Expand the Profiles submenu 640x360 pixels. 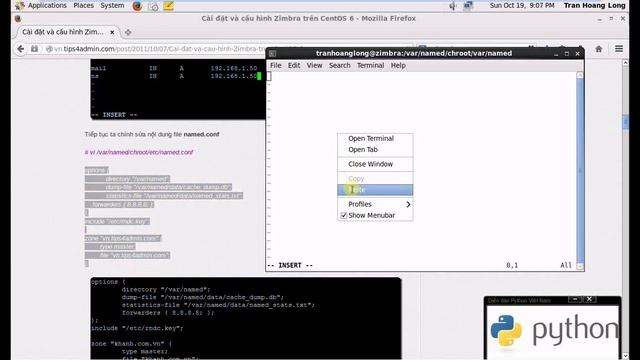point(375,204)
